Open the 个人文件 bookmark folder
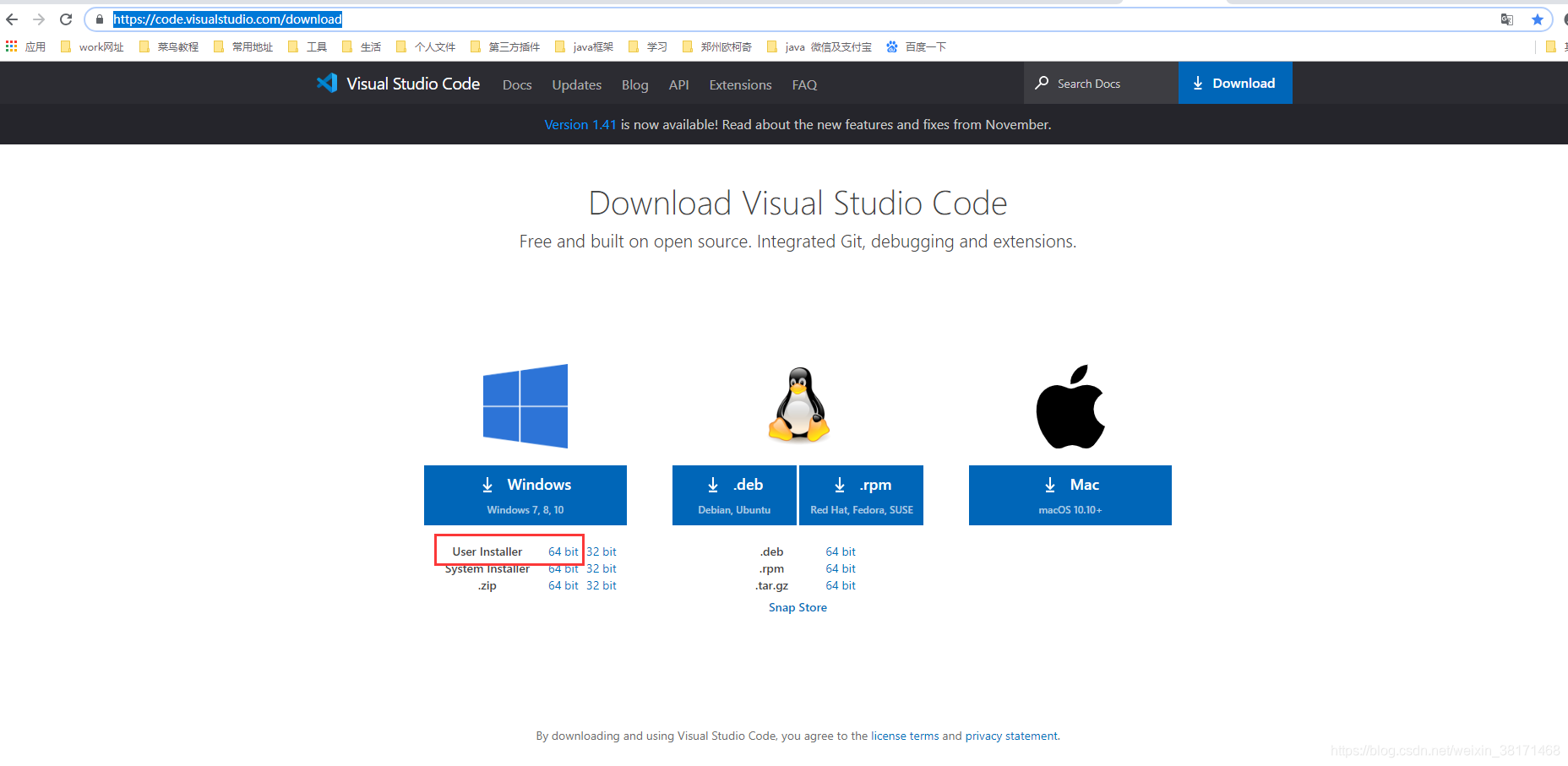The height and width of the screenshot is (766, 1568). coord(426,46)
